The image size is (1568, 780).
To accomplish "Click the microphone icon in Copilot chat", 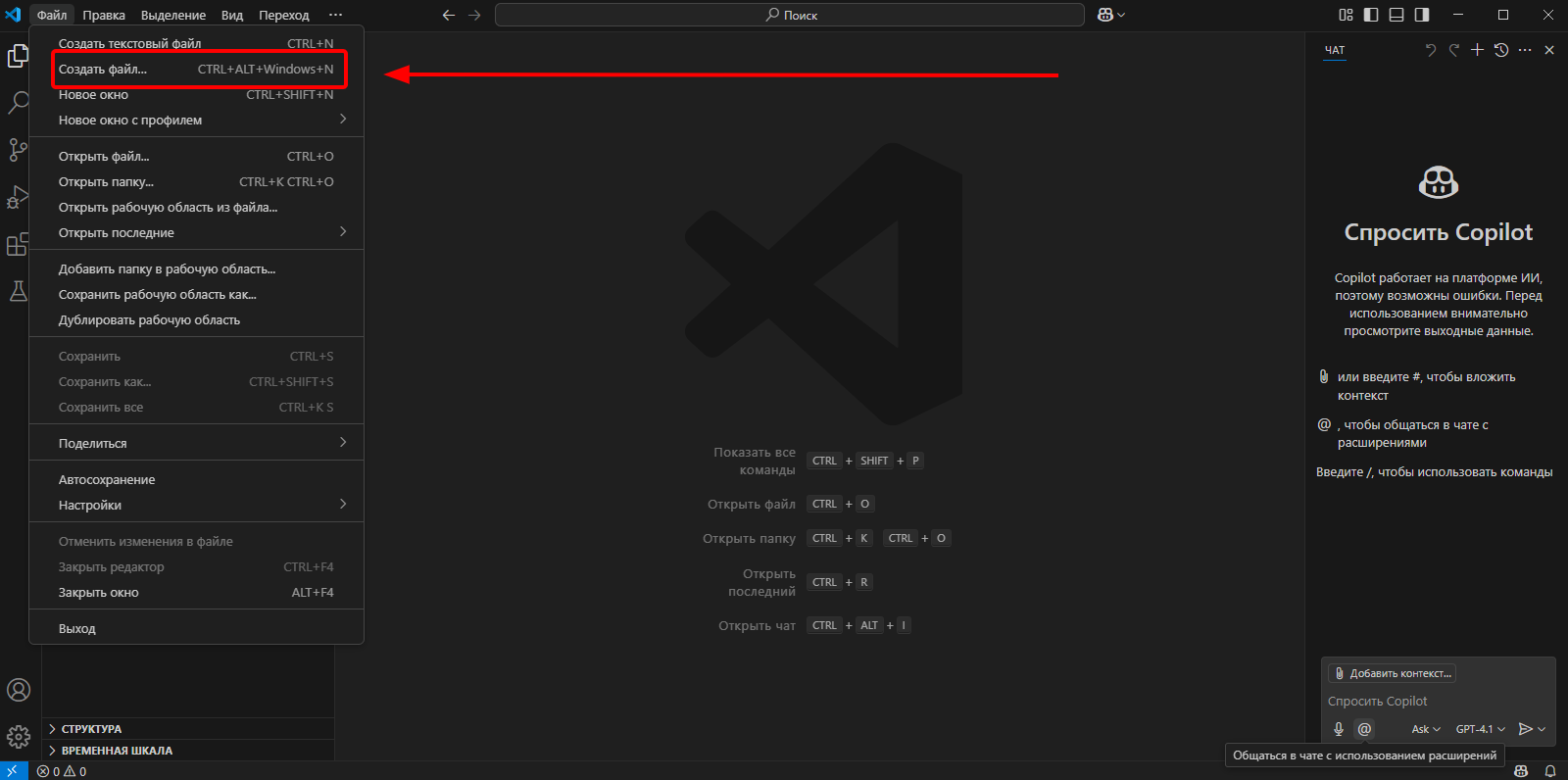I will [x=1339, y=729].
